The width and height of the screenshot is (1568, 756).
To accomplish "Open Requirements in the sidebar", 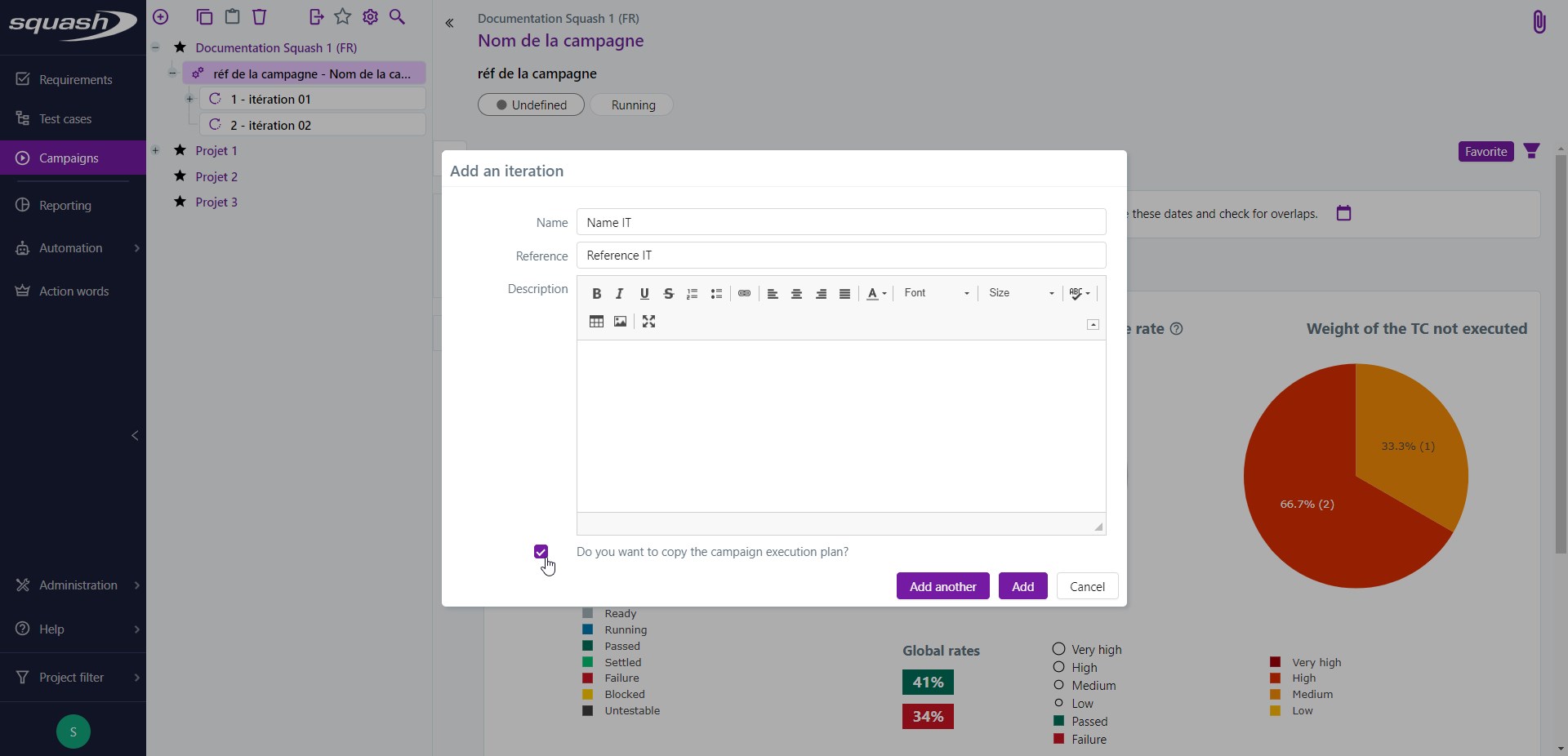I will 75,79.
